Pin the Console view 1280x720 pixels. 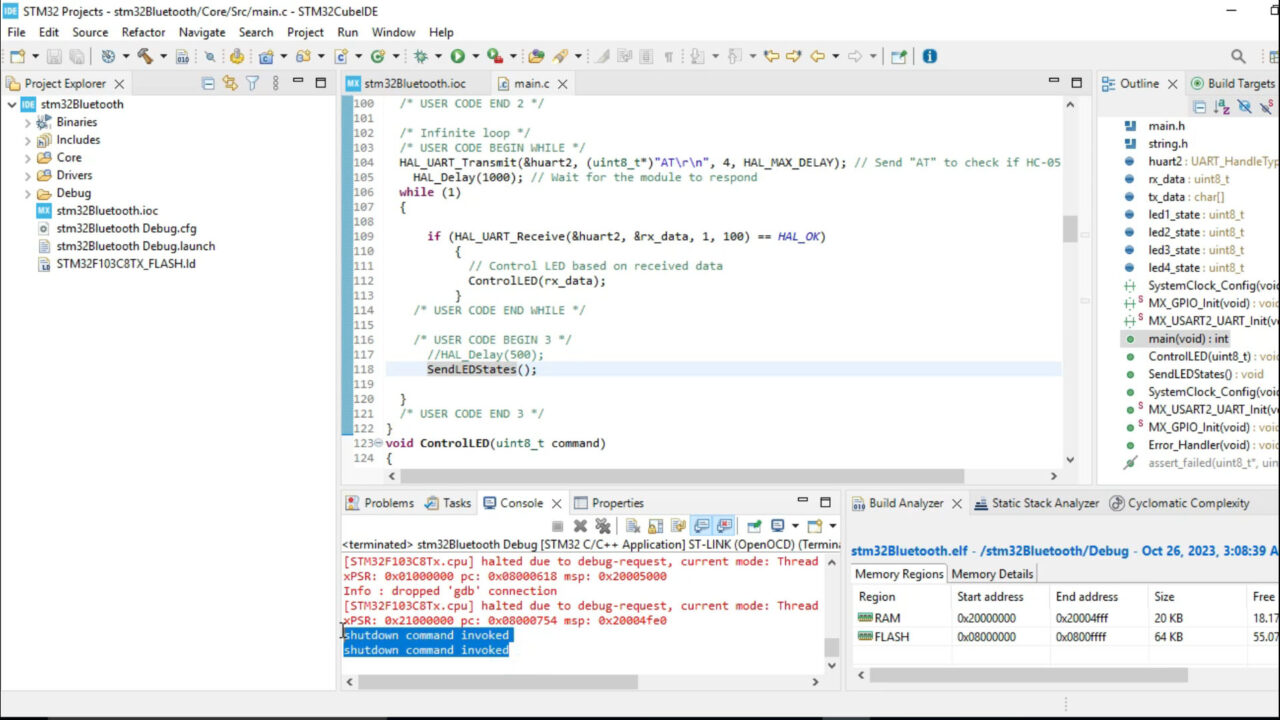coord(754,526)
